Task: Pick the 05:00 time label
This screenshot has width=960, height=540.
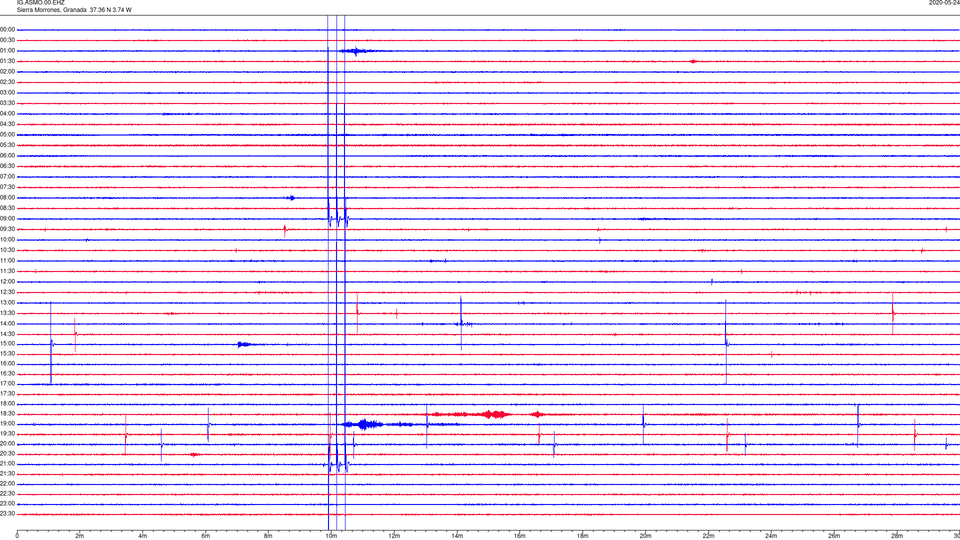Action: tap(7, 135)
